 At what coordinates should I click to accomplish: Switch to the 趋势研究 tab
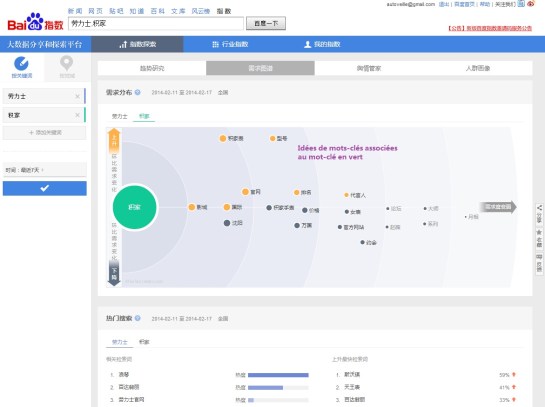tap(152, 68)
